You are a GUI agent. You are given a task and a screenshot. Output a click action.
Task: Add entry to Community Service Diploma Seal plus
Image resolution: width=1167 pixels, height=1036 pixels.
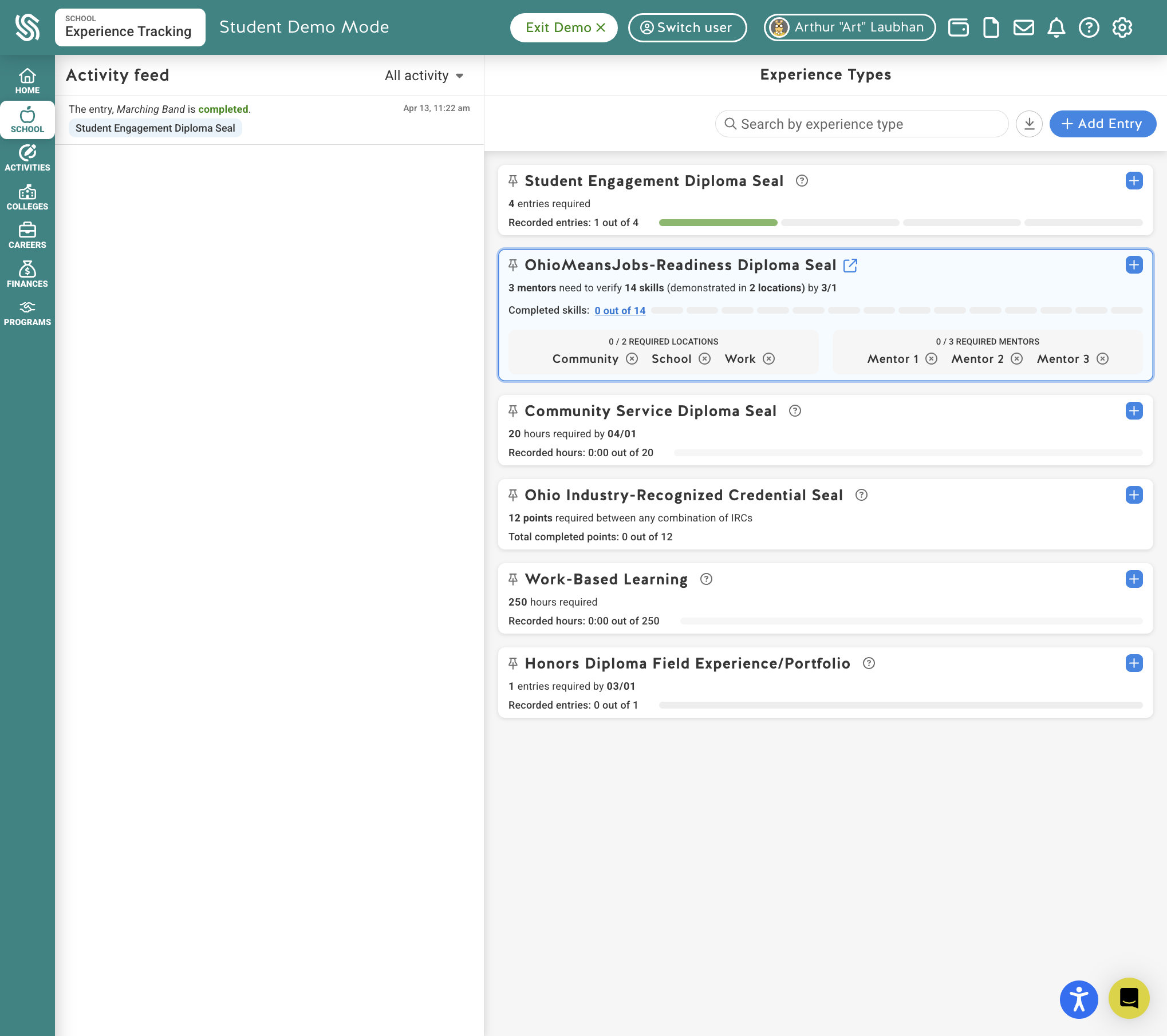pyautogui.click(x=1134, y=411)
